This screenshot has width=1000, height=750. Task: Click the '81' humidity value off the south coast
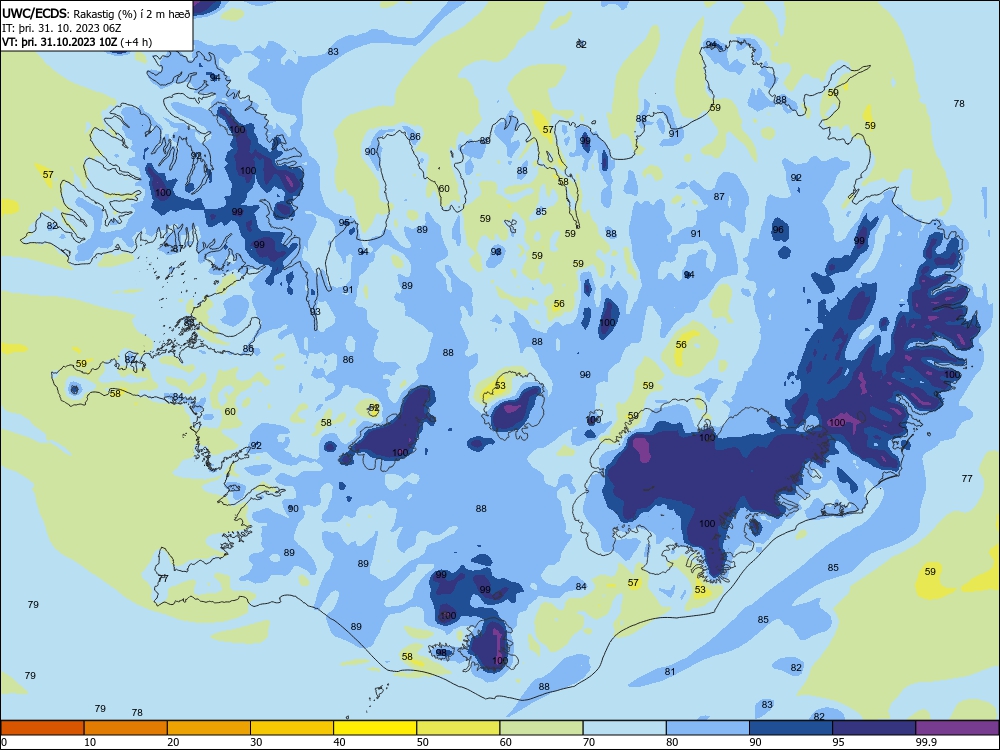click(670, 672)
